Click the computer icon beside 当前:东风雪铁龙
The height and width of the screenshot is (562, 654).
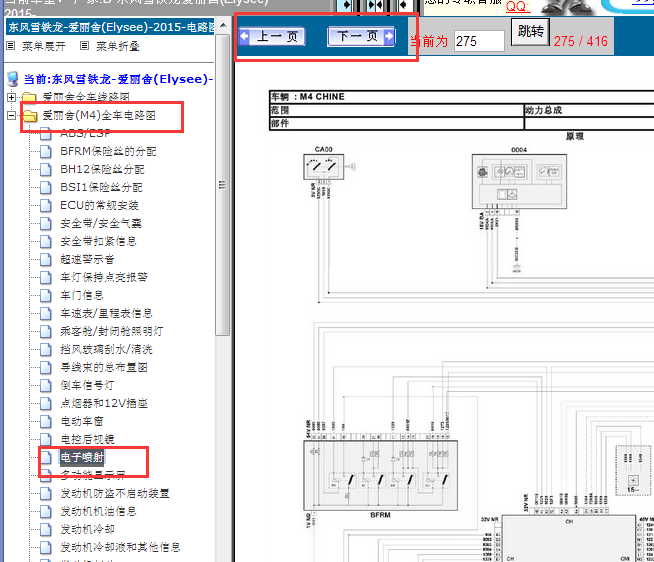coord(13,79)
